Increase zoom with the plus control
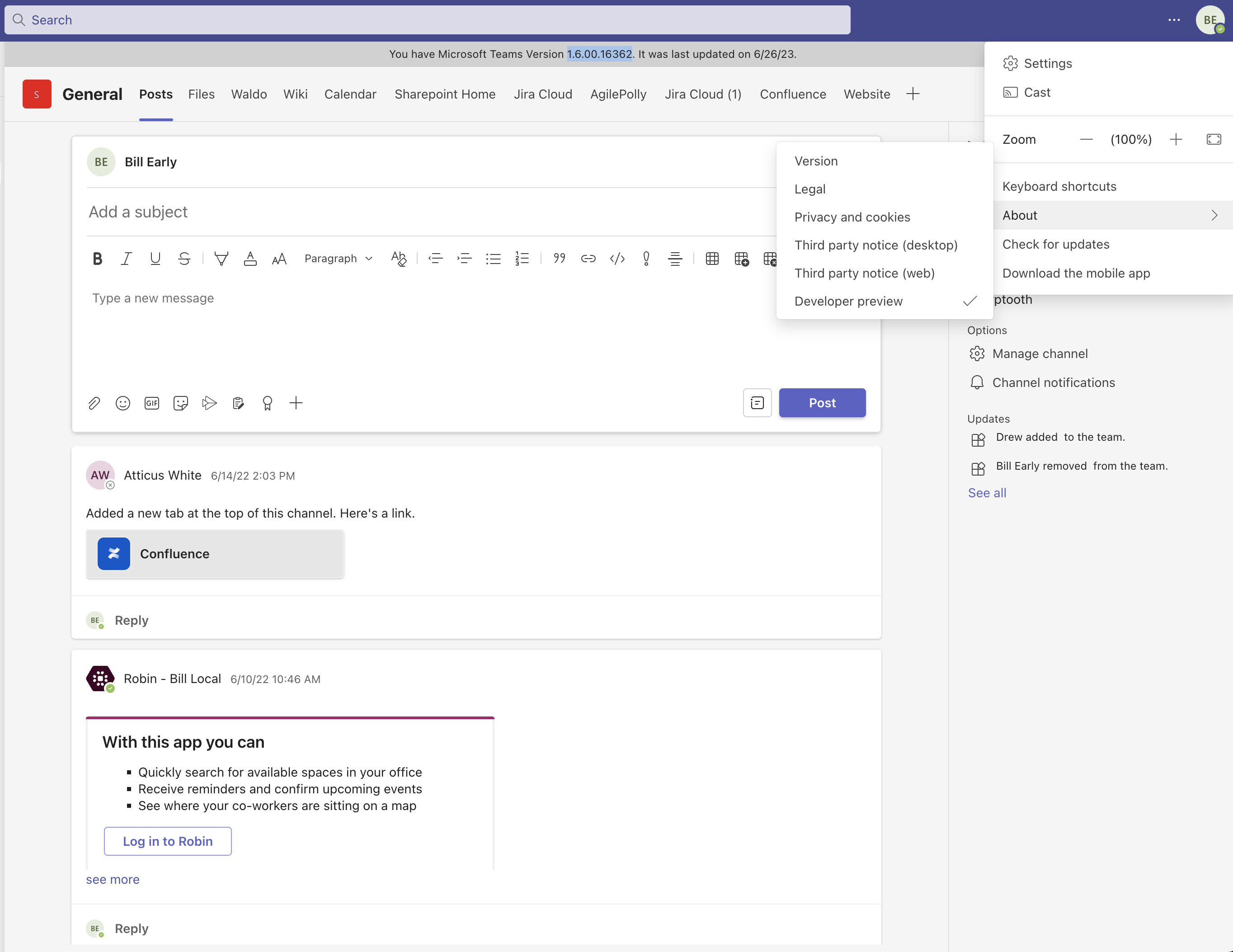1233x952 pixels. coord(1176,139)
